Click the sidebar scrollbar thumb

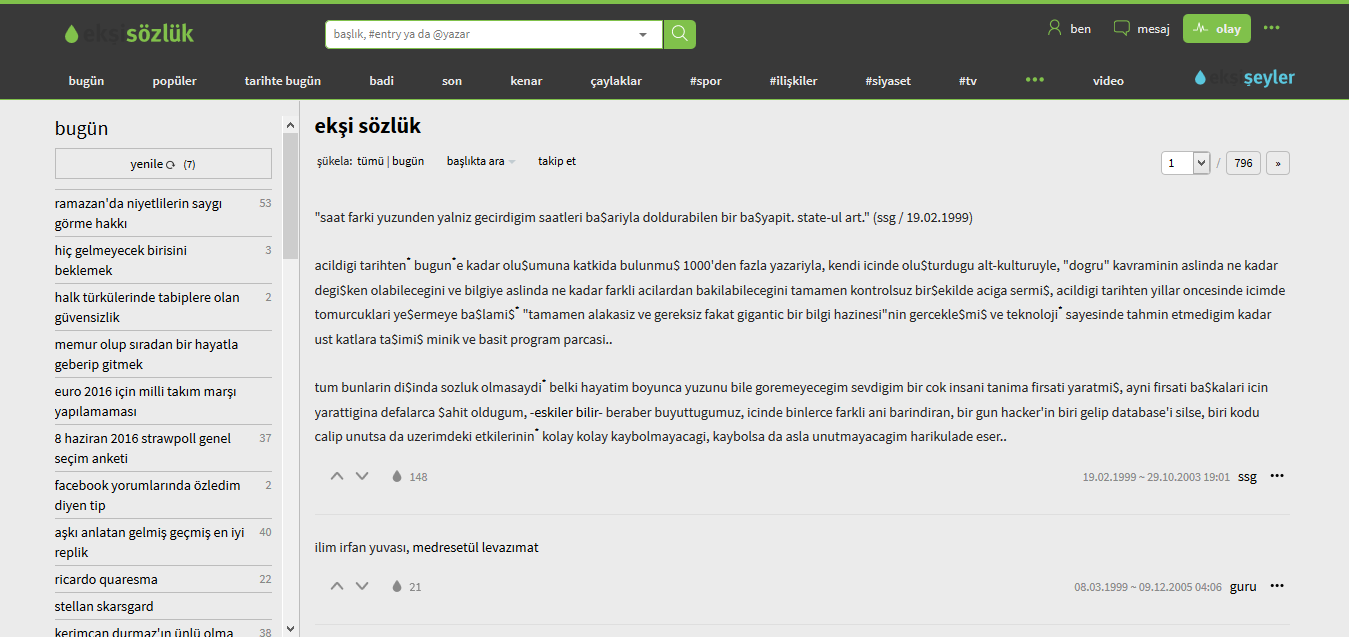[x=291, y=196]
